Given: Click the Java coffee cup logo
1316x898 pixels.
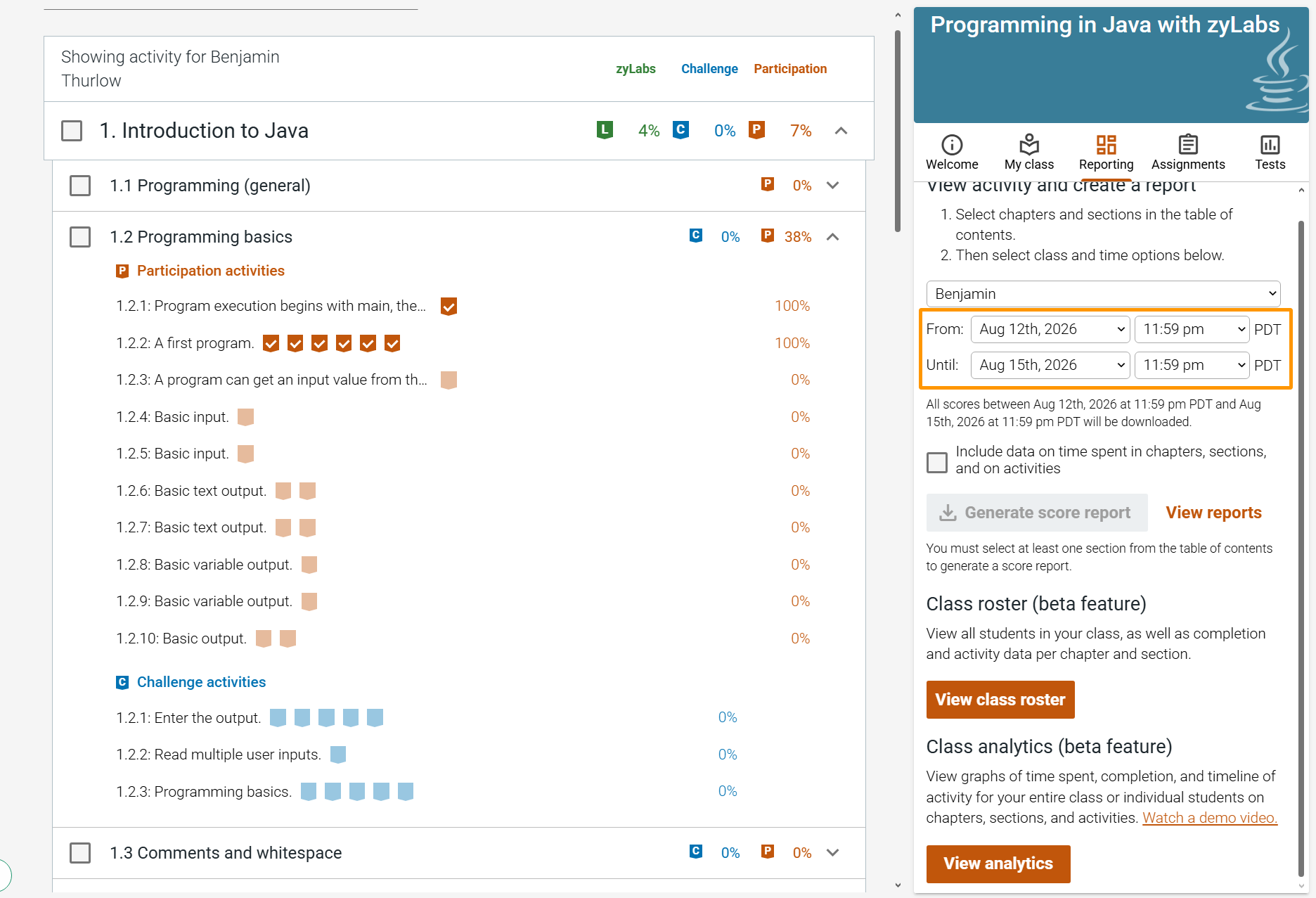Looking at the screenshot, I should (1277, 70).
